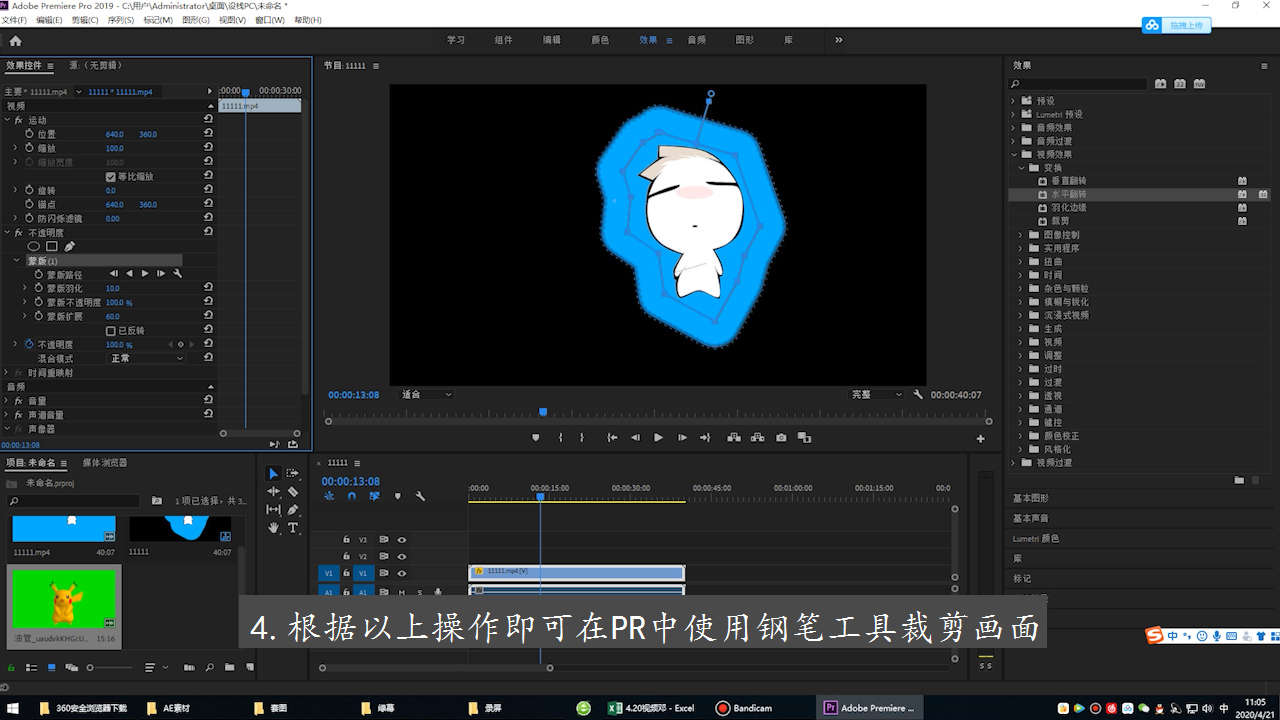Open the File menu
Image resolution: width=1280 pixels, height=720 pixels.
point(13,20)
